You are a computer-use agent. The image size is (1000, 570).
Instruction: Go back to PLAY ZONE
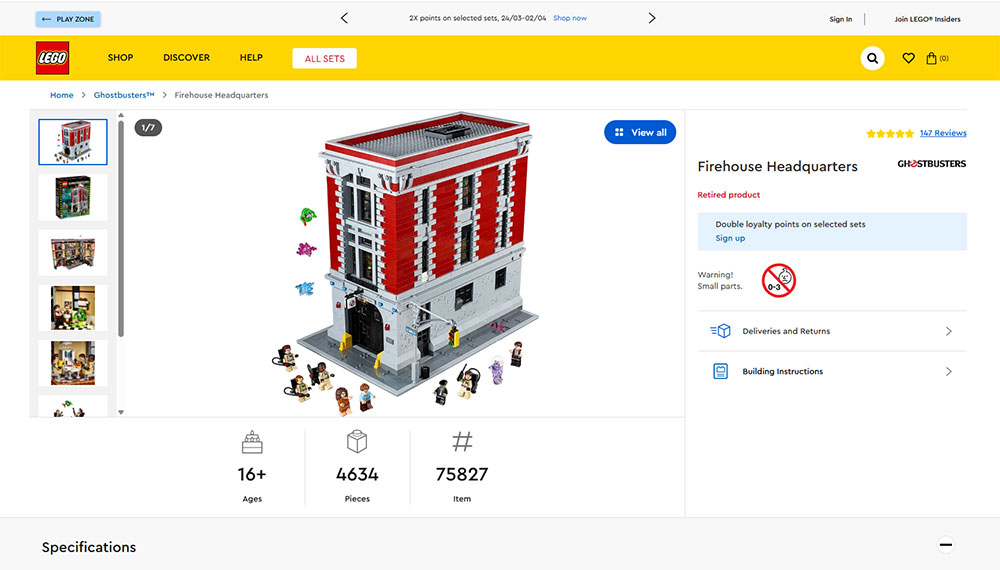coord(68,19)
